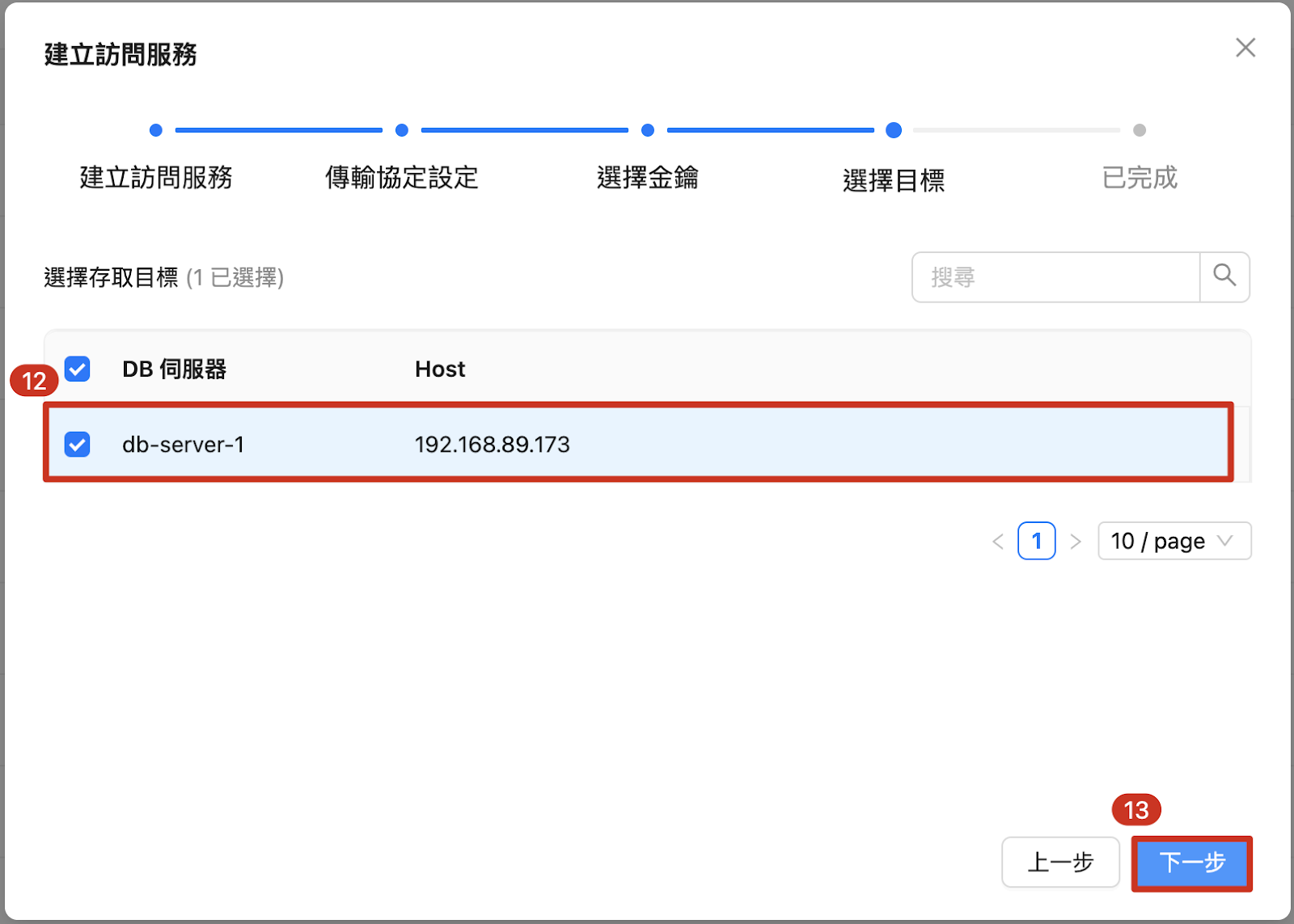The height and width of the screenshot is (924, 1294).
Task: Click the search magnifier icon
Action: pyautogui.click(x=1224, y=276)
